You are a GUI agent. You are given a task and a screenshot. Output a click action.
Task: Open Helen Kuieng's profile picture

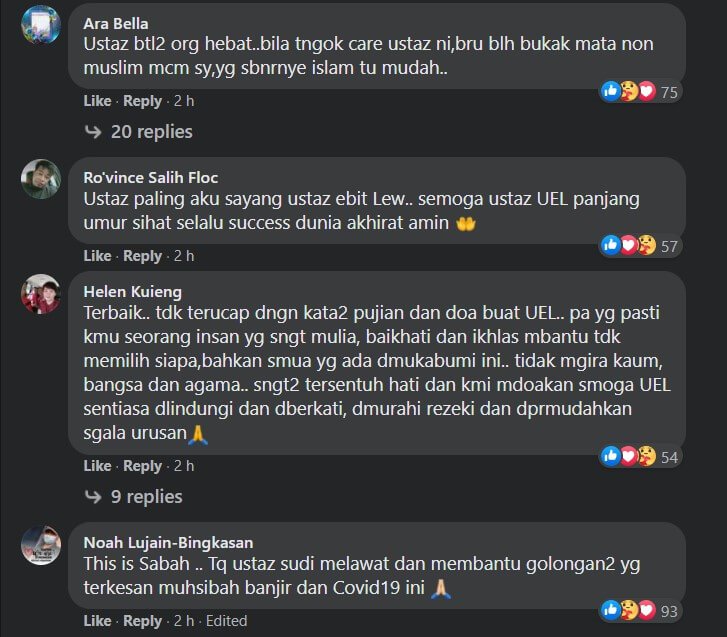[41, 294]
